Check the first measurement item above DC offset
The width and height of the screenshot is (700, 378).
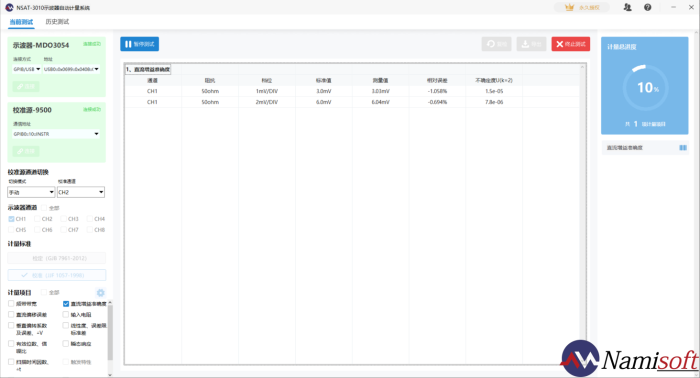(11, 303)
